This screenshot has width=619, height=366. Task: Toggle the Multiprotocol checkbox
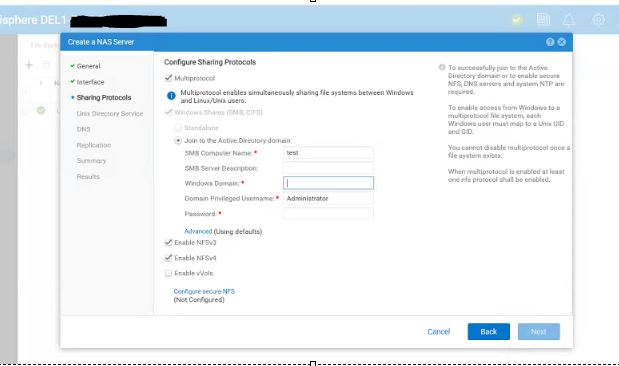pyautogui.click(x=169, y=78)
